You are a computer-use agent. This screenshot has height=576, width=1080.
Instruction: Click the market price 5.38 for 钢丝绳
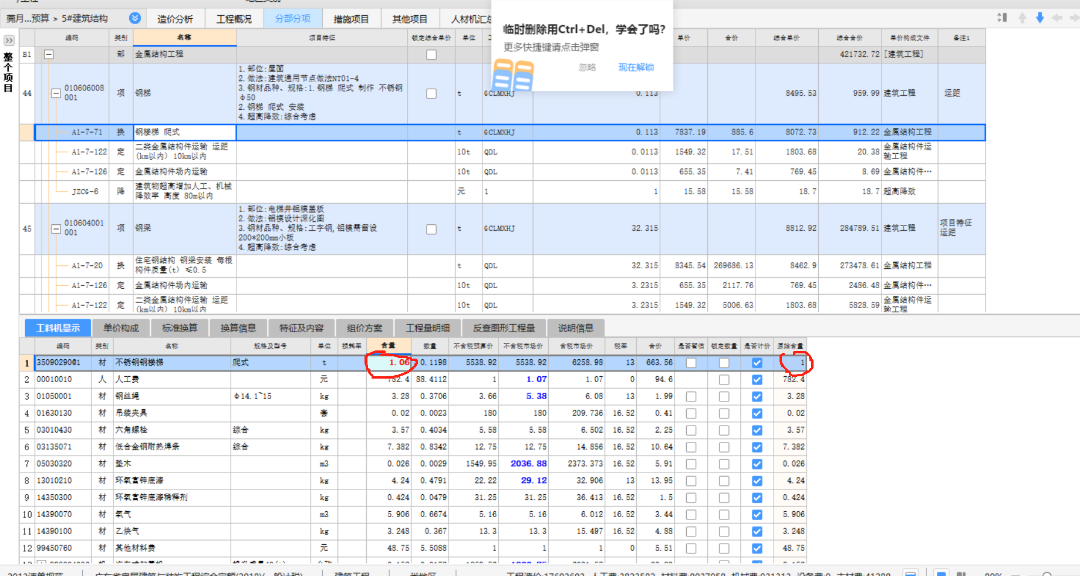point(523,397)
